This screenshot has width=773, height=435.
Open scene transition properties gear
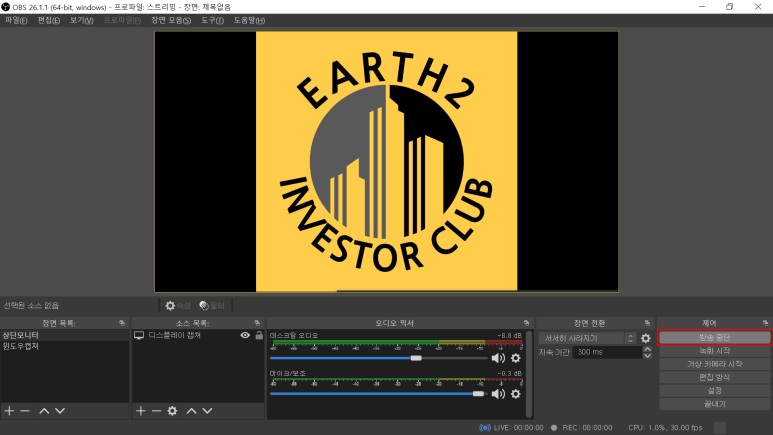[x=645, y=338]
